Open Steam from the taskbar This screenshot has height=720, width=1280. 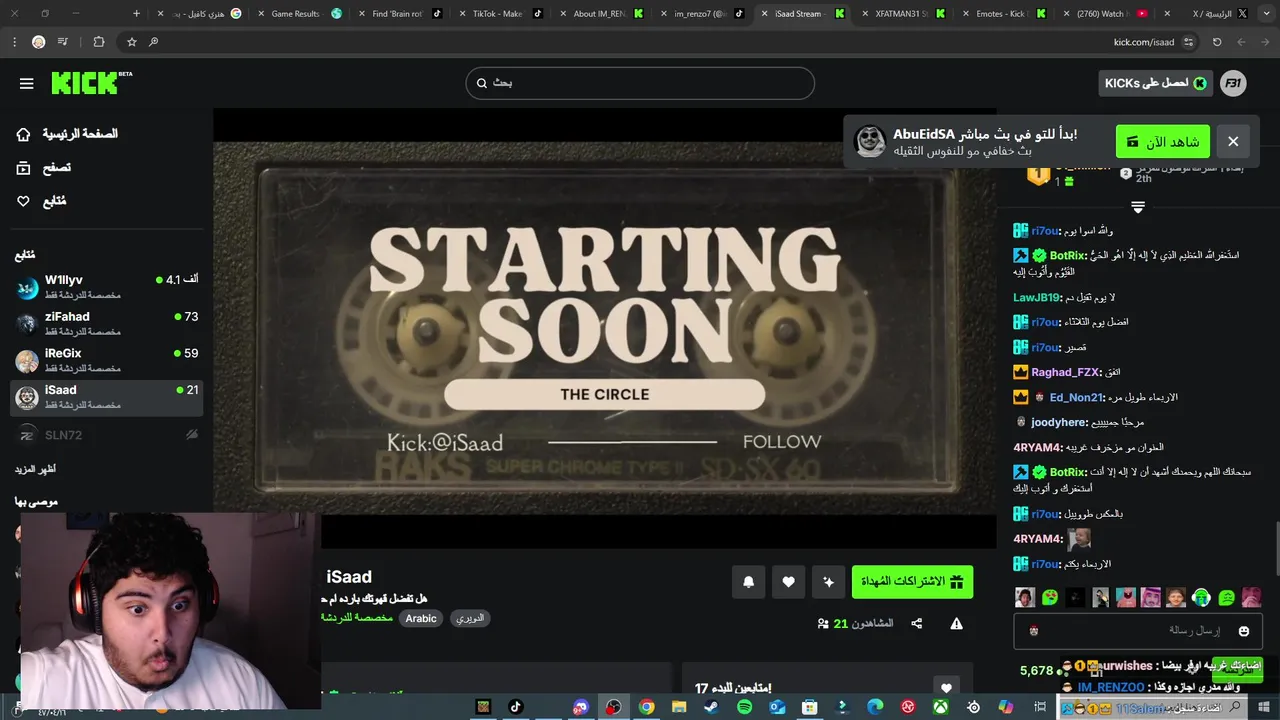pyautogui.click(x=711, y=707)
